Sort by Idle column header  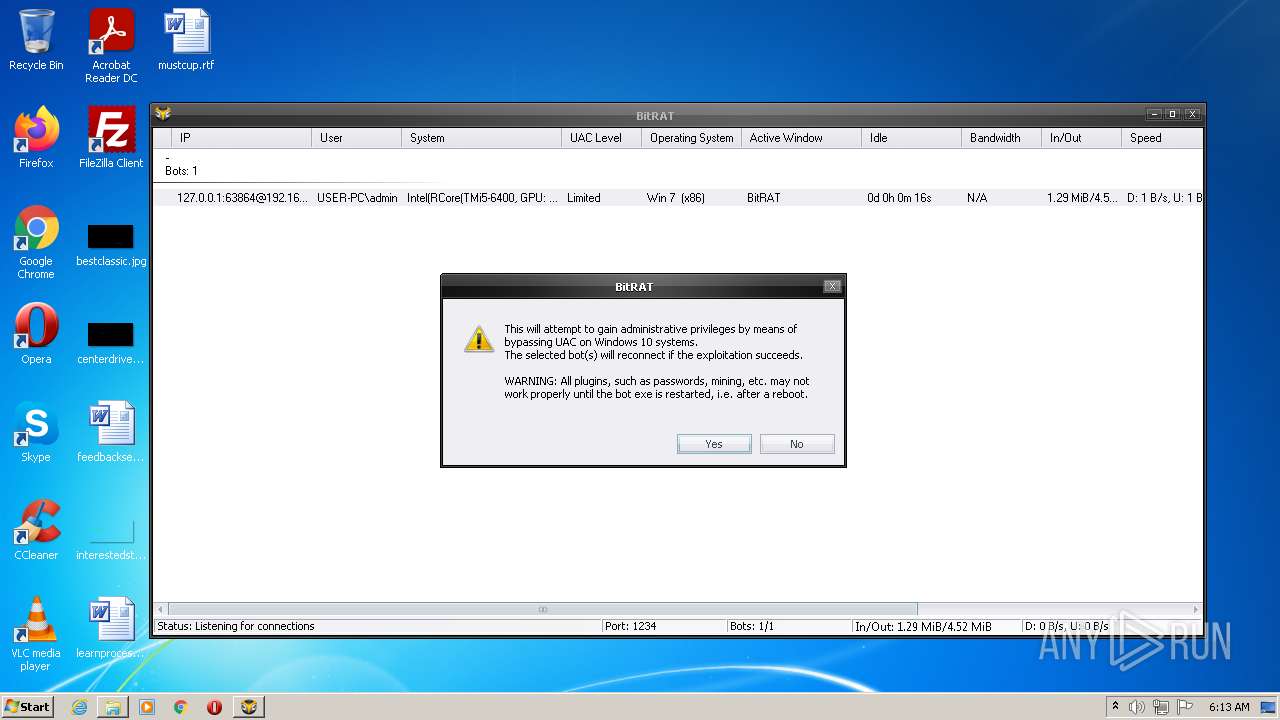click(x=912, y=138)
